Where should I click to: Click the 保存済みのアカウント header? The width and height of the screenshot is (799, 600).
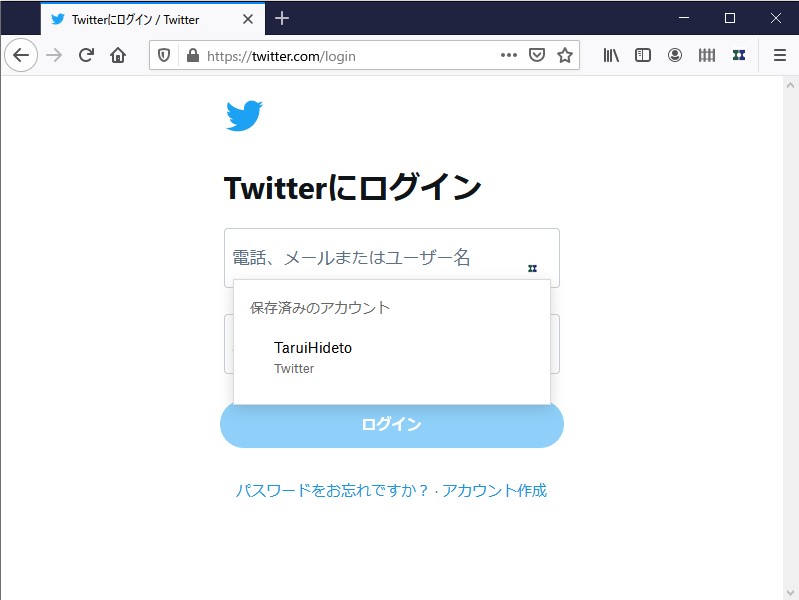pyautogui.click(x=319, y=307)
